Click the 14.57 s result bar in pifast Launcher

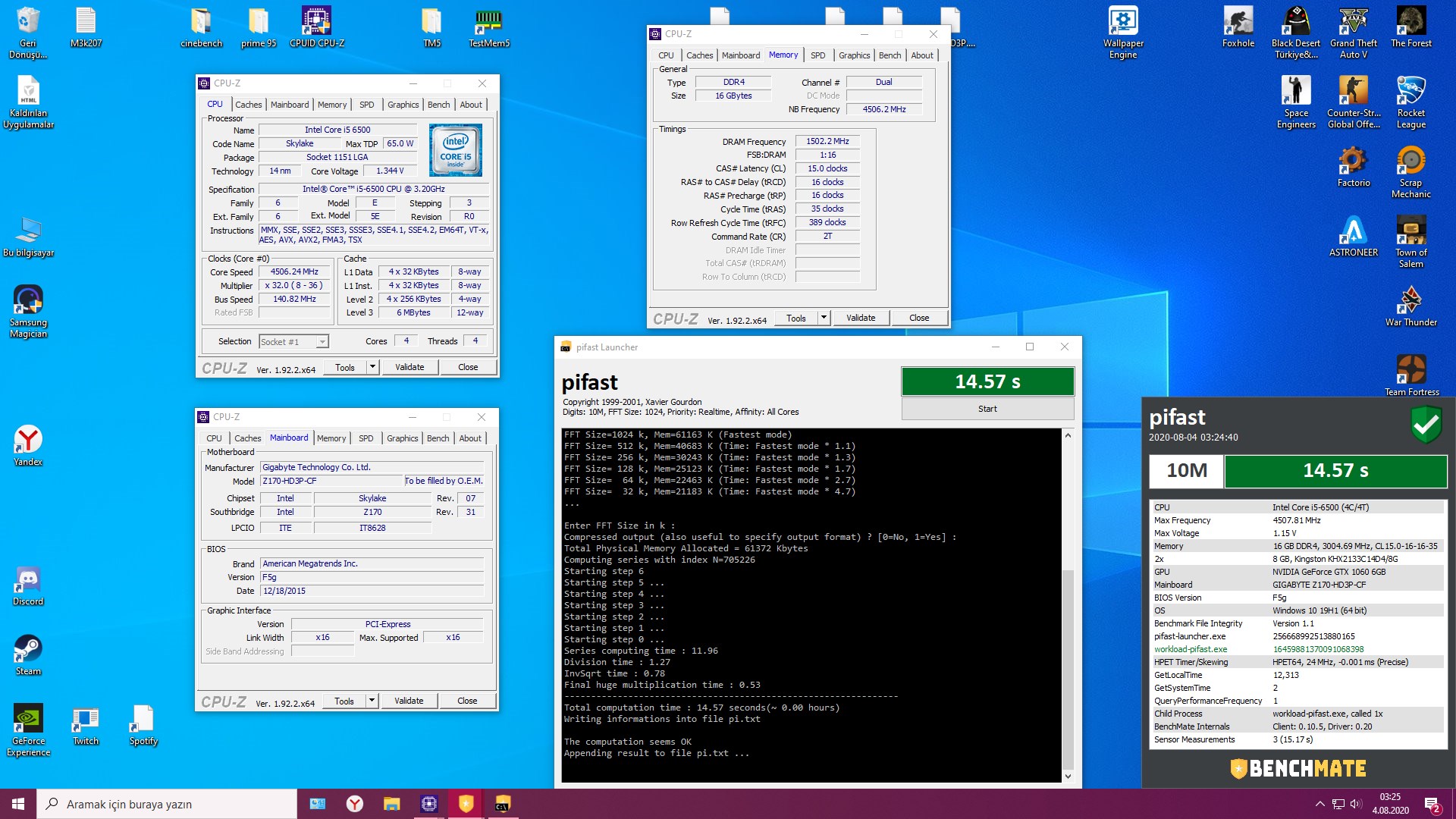click(x=987, y=381)
